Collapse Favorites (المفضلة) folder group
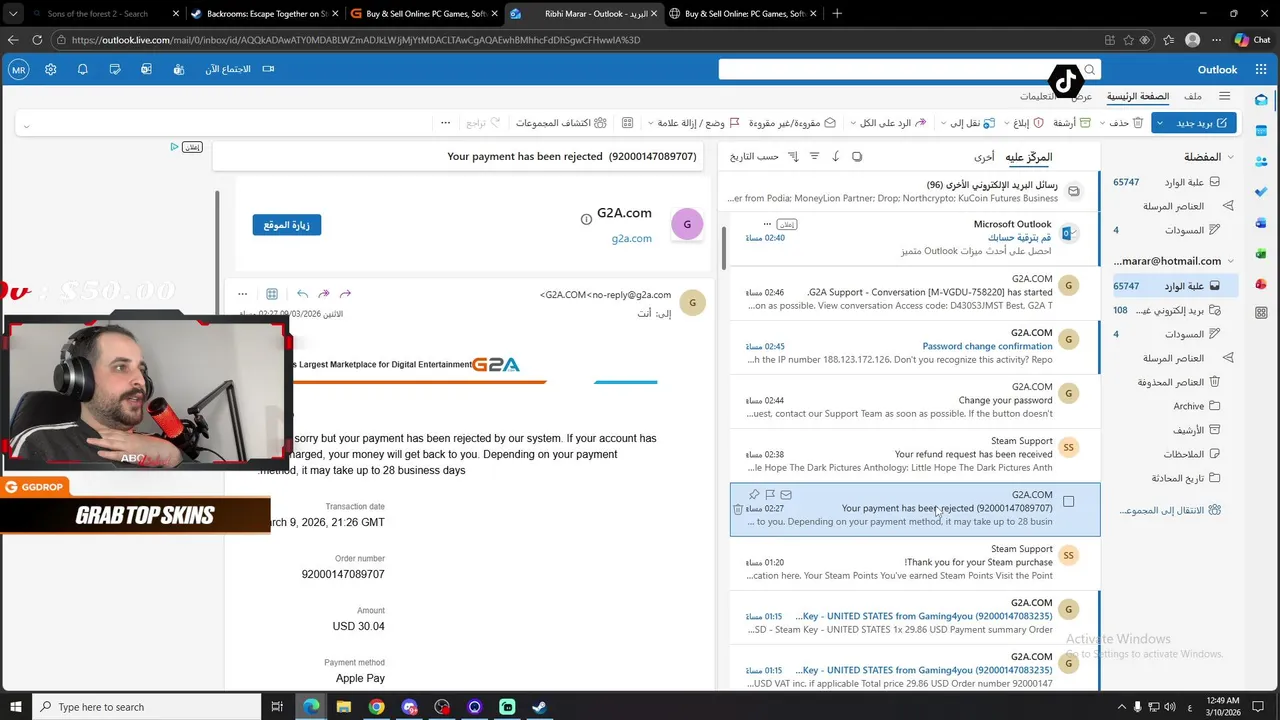 (1230, 157)
